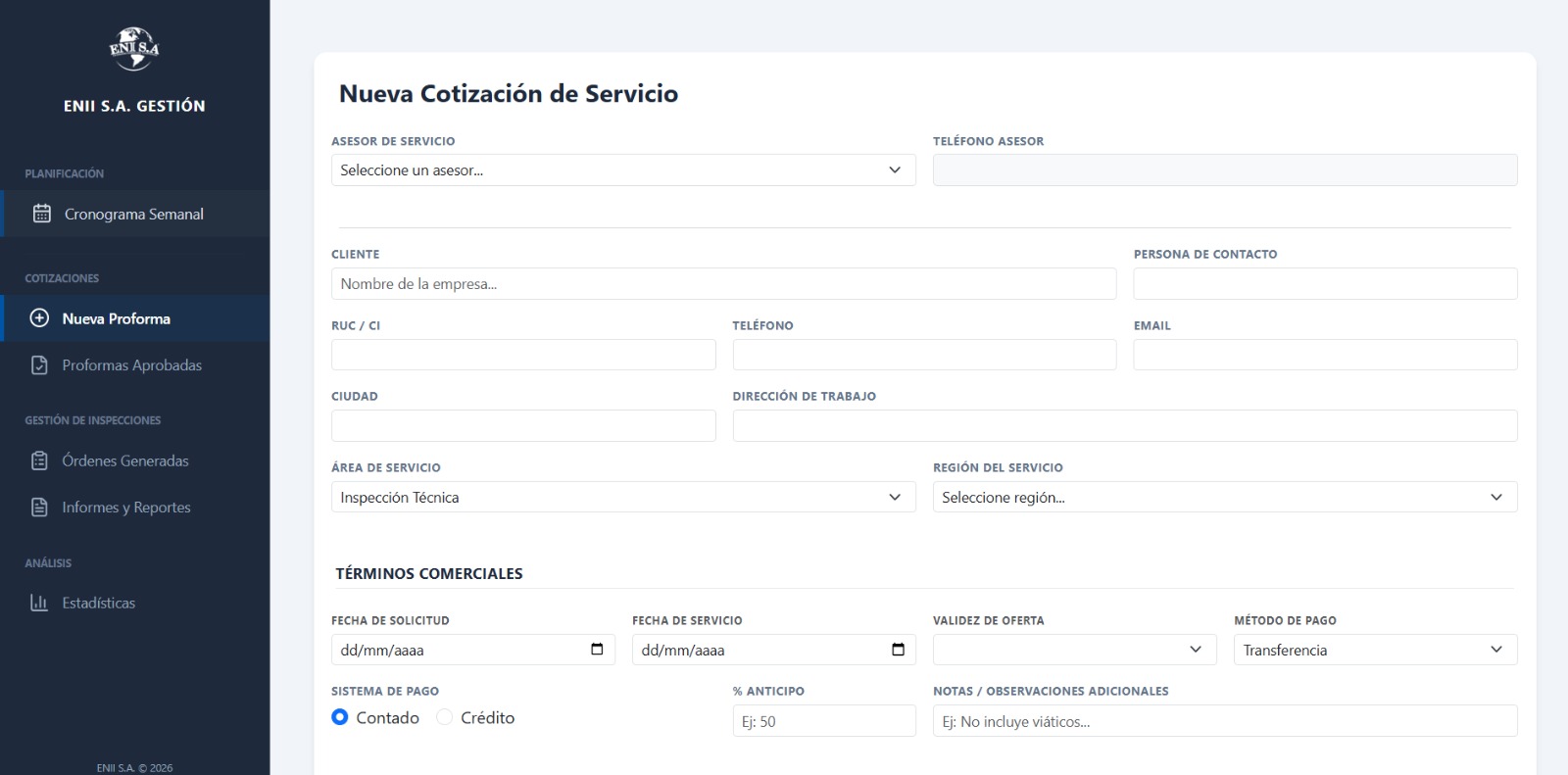Click the GESTIÓN DE INSPECCIONES section label
Screen dimensions: 1568x775
click(x=93, y=420)
